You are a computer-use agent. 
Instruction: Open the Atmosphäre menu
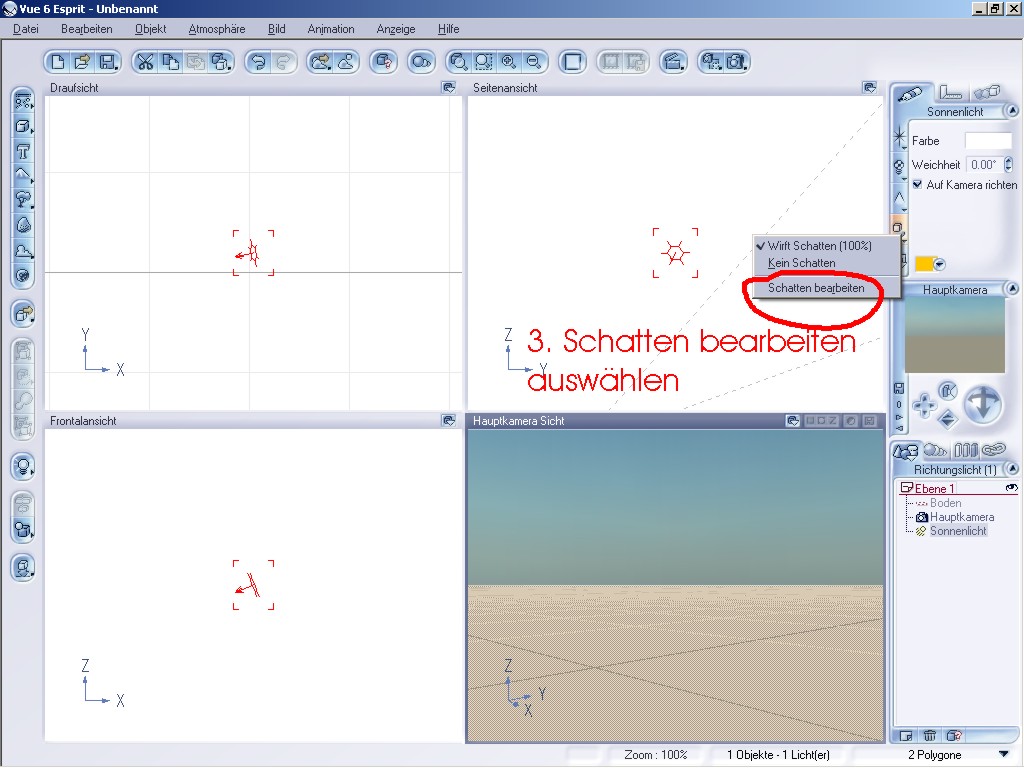(x=217, y=29)
